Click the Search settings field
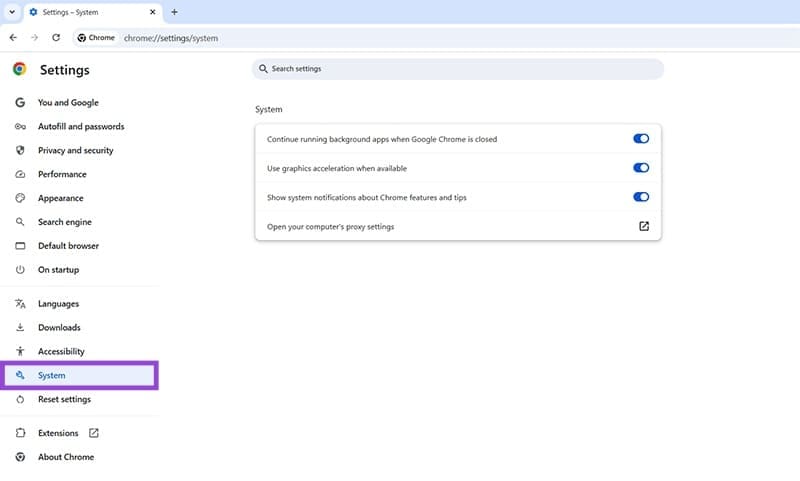This screenshot has width=800, height=481. coord(458,69)
